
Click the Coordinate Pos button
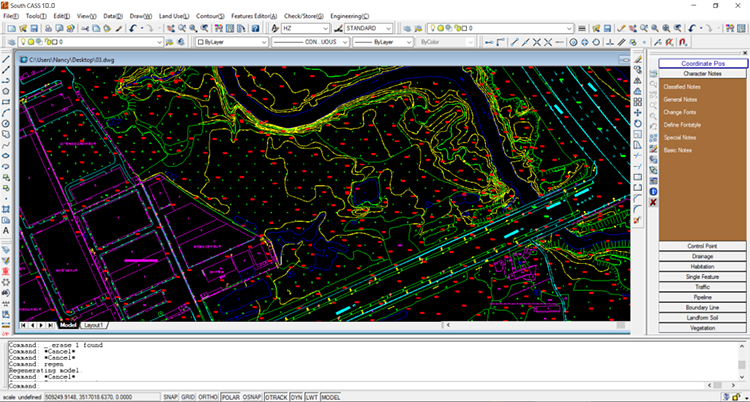pos(703,63)
